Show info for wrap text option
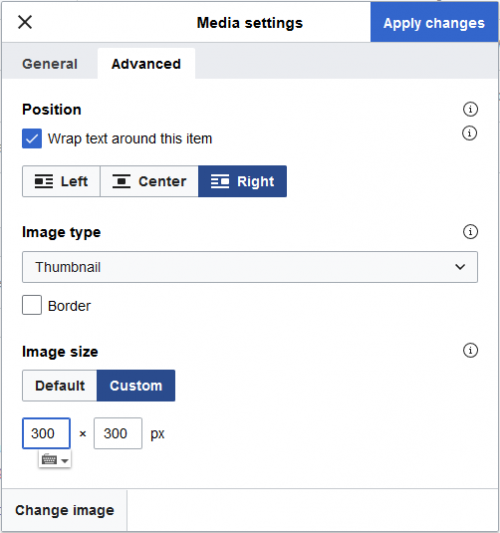500x533 pixels. (x=469, y=133)
